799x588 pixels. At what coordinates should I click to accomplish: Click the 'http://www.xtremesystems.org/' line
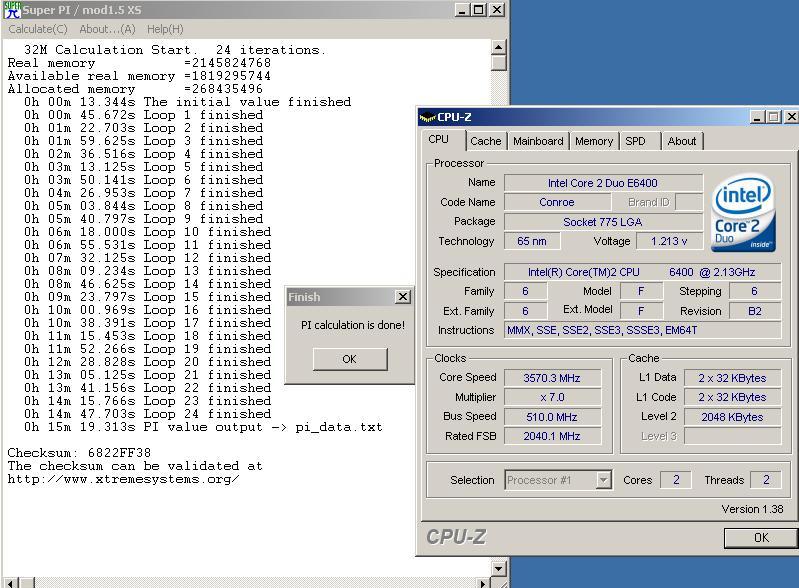[123, 479]
